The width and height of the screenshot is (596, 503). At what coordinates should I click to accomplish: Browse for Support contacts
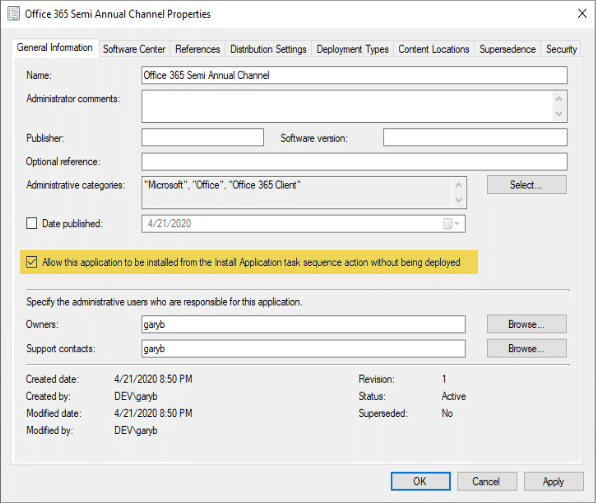pos(527,348)
